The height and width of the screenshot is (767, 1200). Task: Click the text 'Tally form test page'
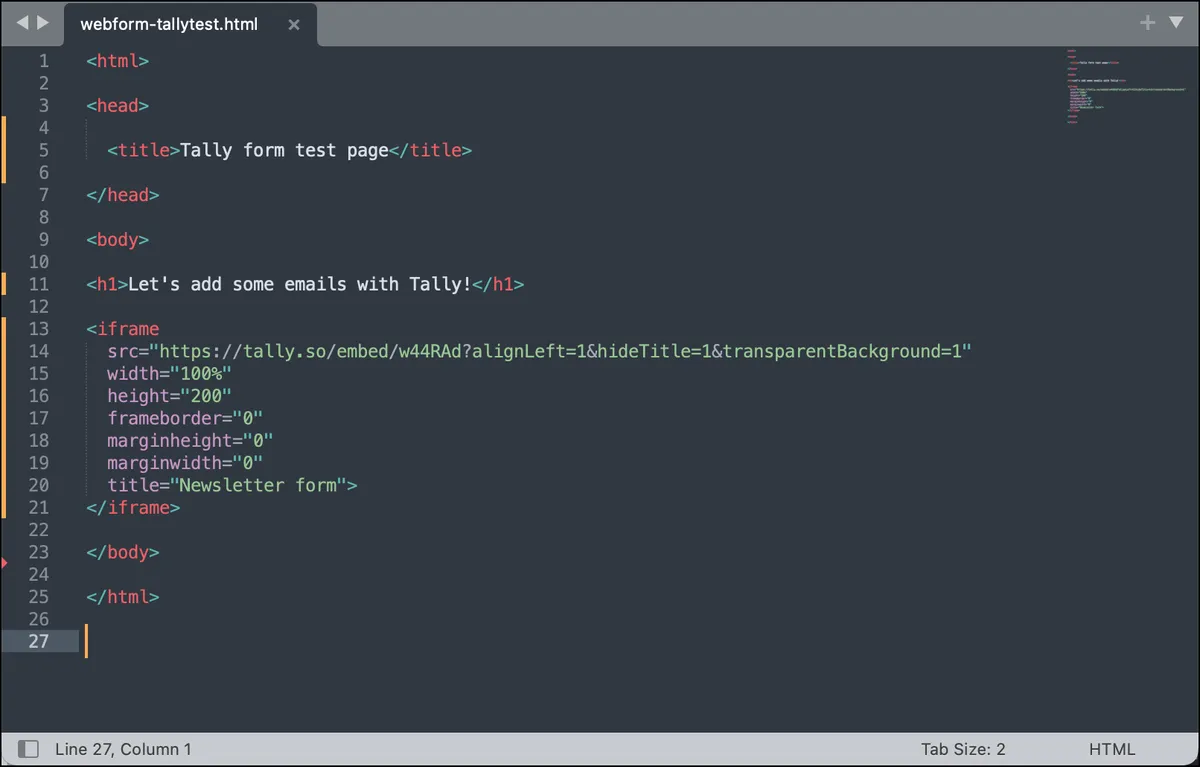coord(284,150)
